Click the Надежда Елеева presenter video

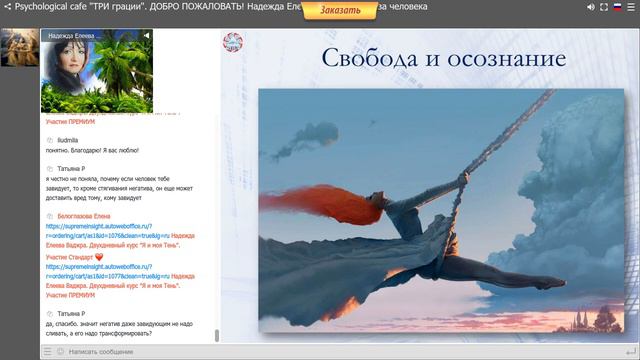97,71
